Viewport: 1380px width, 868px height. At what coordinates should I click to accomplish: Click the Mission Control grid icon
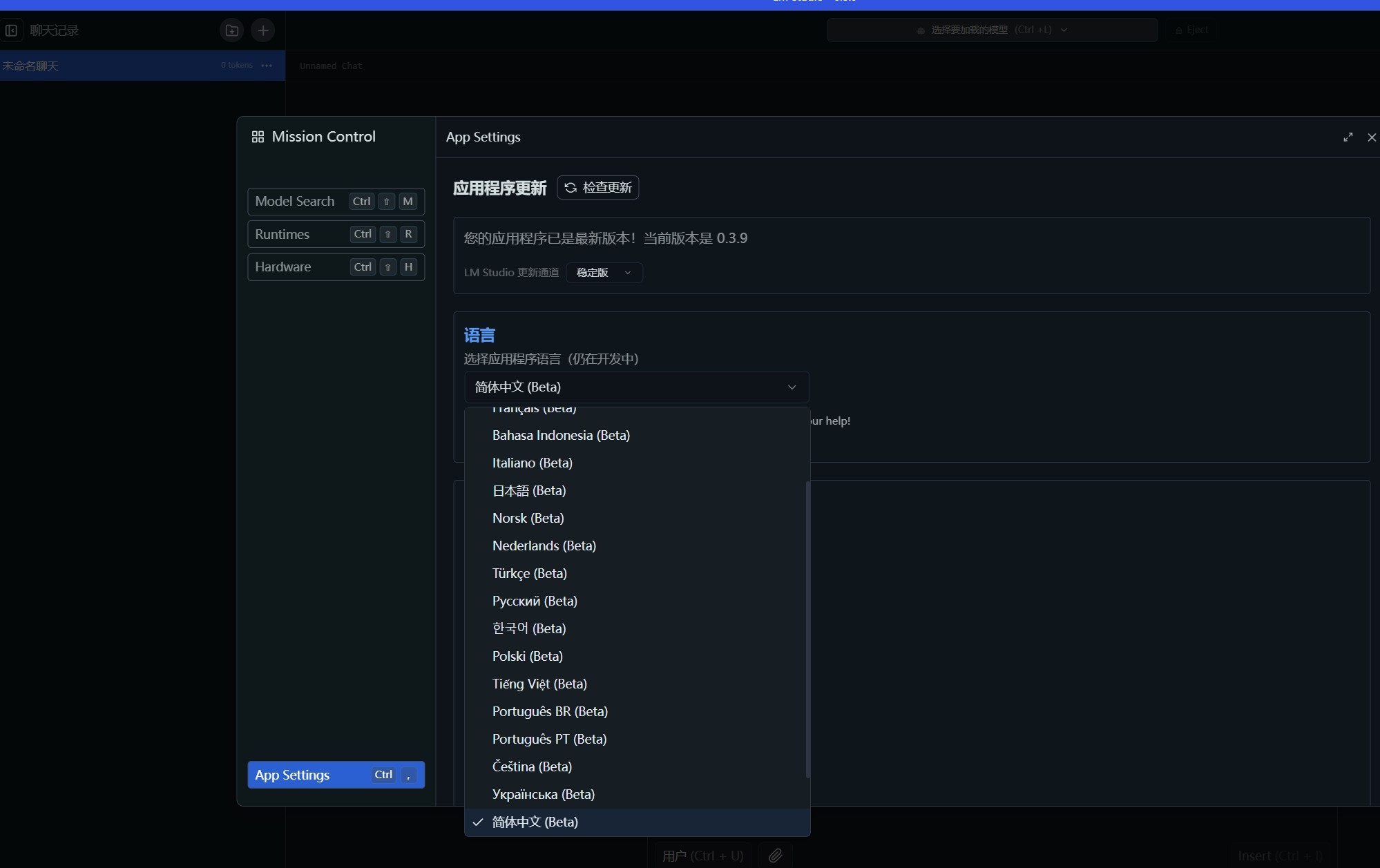point(258,137)
